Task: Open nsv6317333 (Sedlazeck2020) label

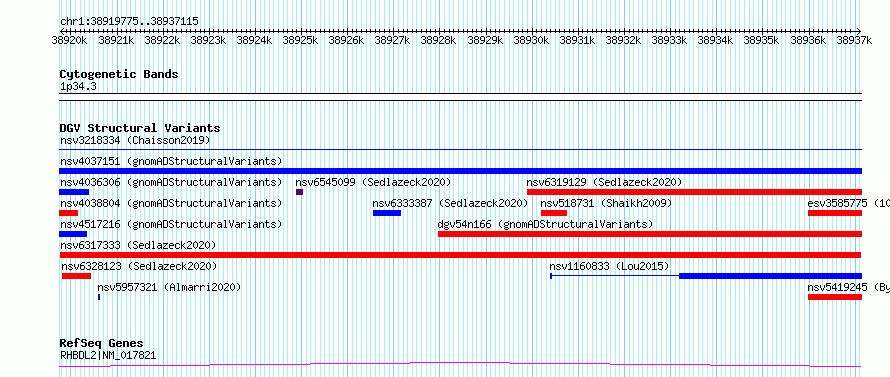Action: pos(138,245)
